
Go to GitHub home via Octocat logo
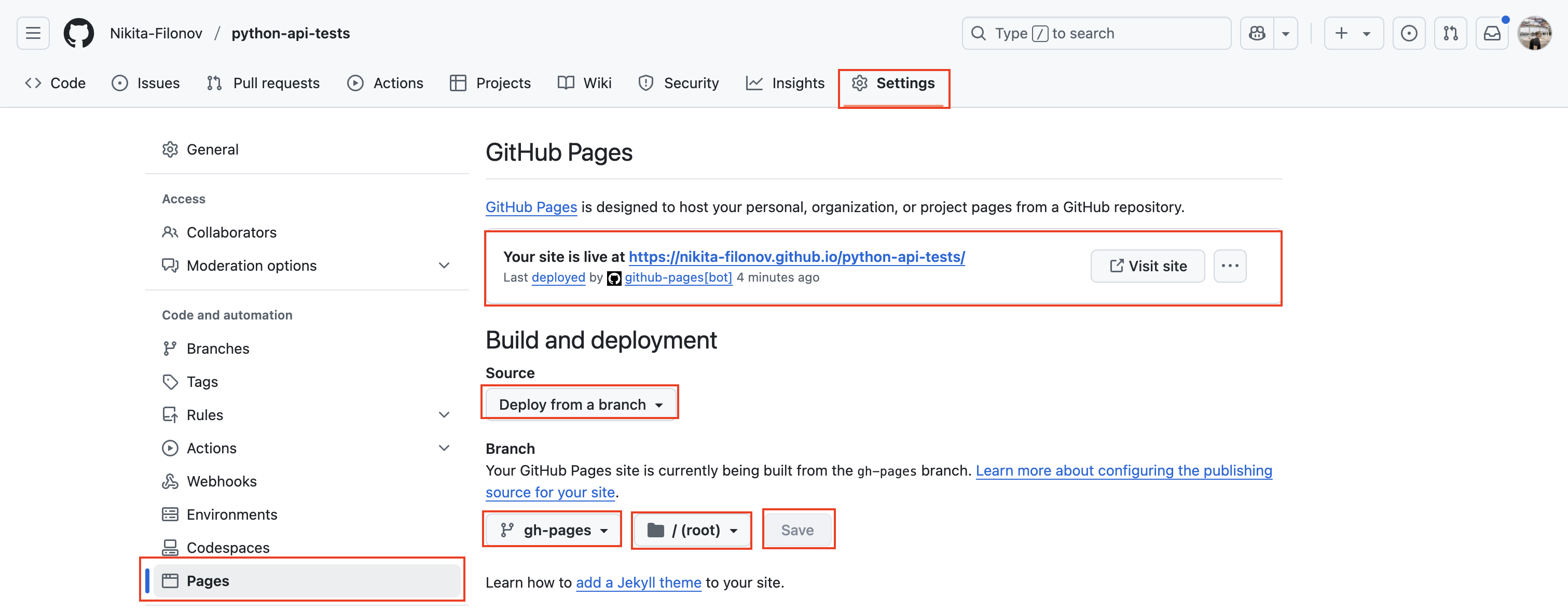pyautogui.click(x=79, y=33)
